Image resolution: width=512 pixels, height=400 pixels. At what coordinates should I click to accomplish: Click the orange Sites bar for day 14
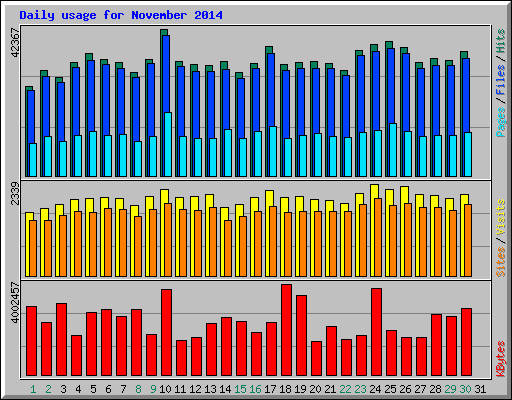pyautogui.click(x=228, y=248)
